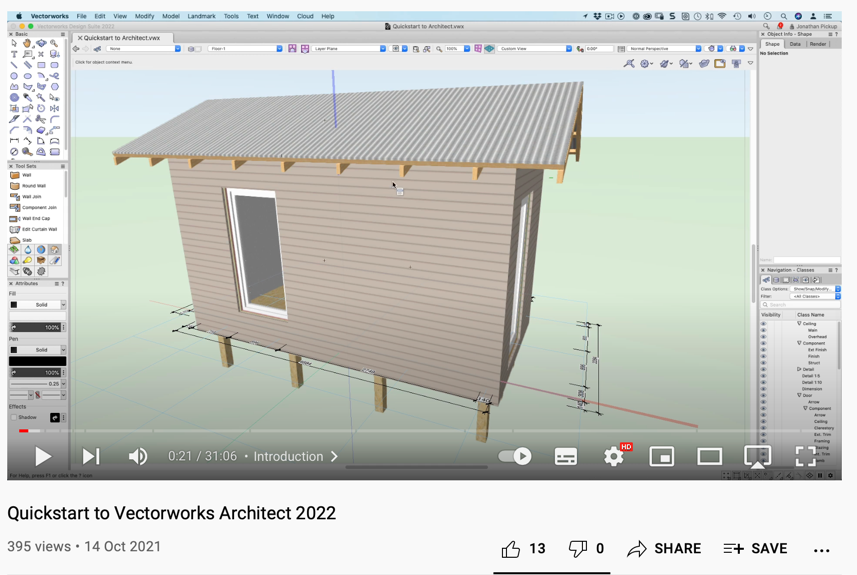
Task: Open the Vectorworks app menu
Action: click(x=49, y=16)
